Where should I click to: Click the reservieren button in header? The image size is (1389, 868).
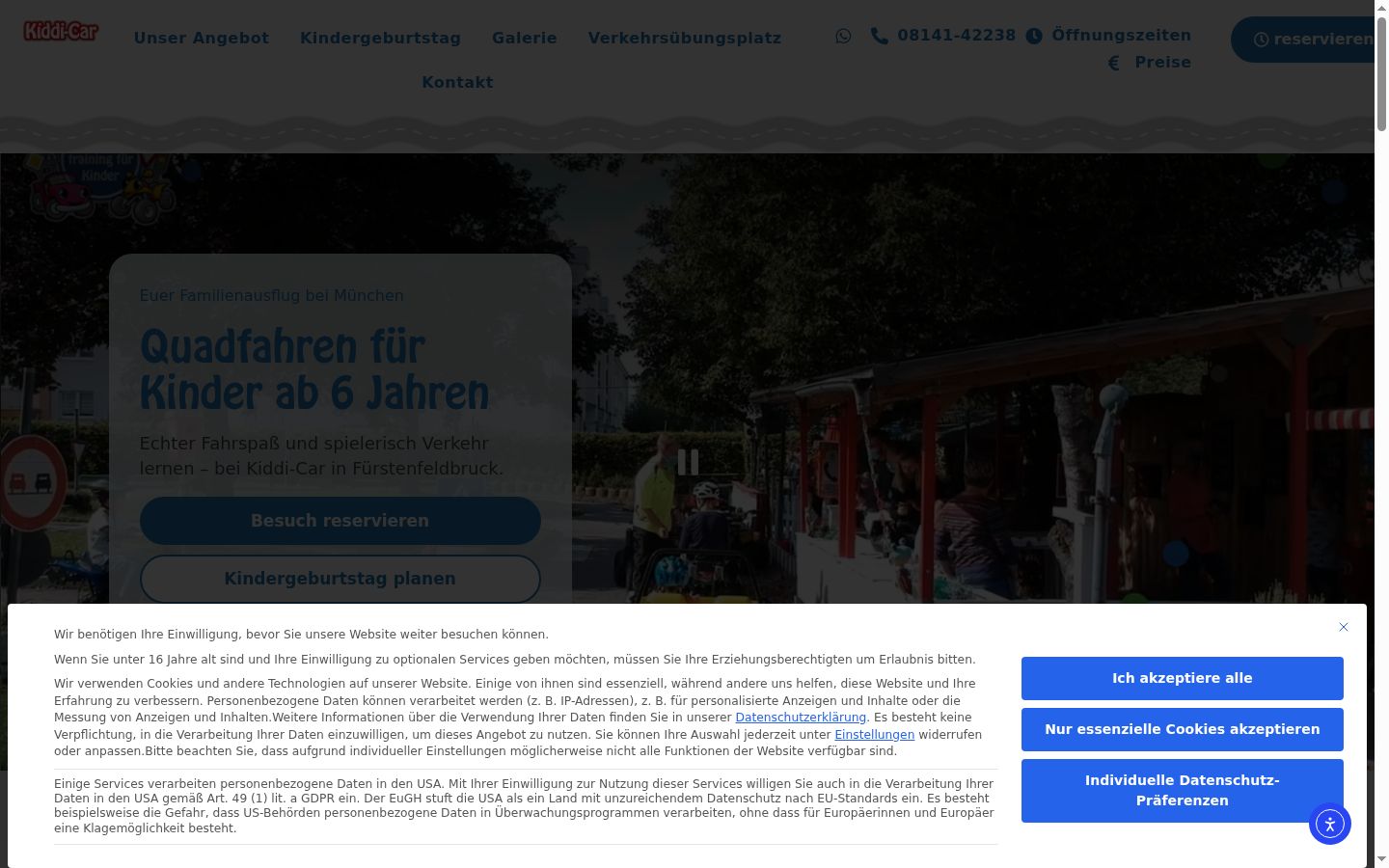tap(1303, 40)
